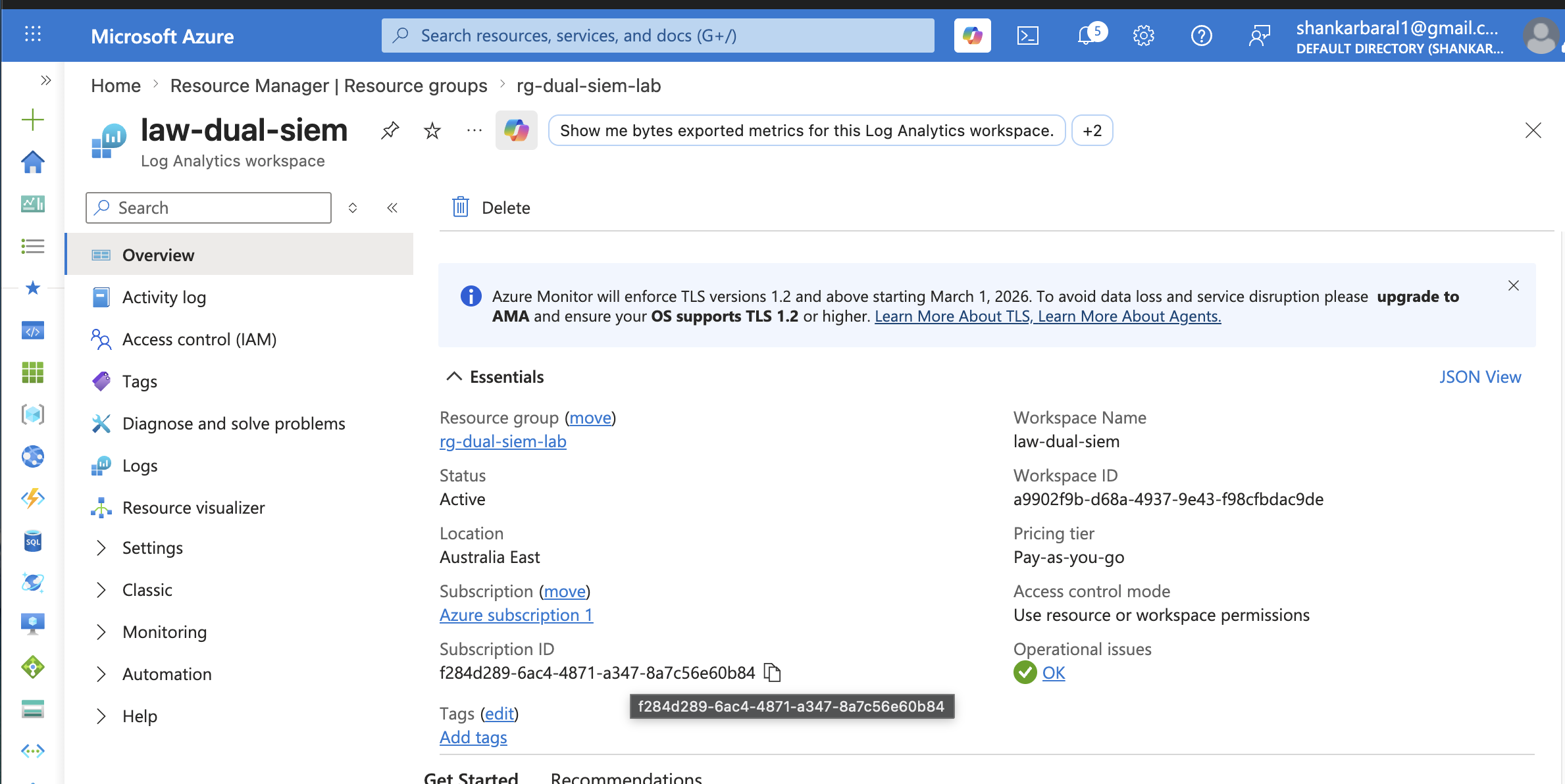This screenshot has width=1565, height=784.
Task: Click global search resources box
Action: (657, 36)
